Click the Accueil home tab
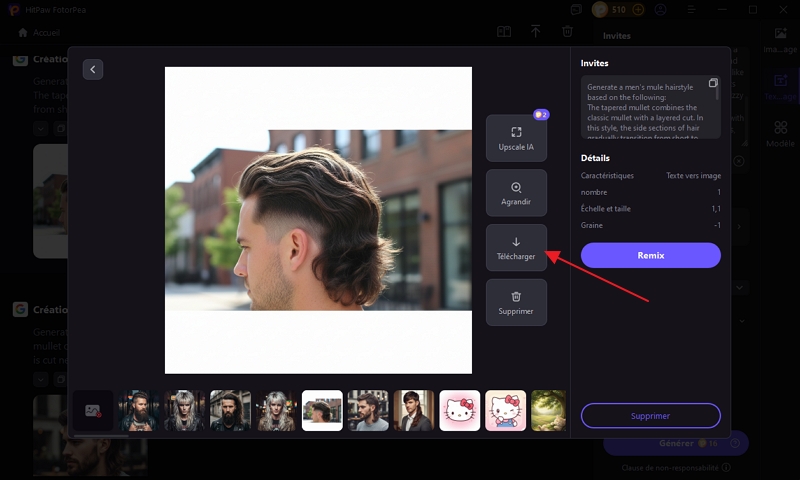The image size is (800, 480). point(39,32)
